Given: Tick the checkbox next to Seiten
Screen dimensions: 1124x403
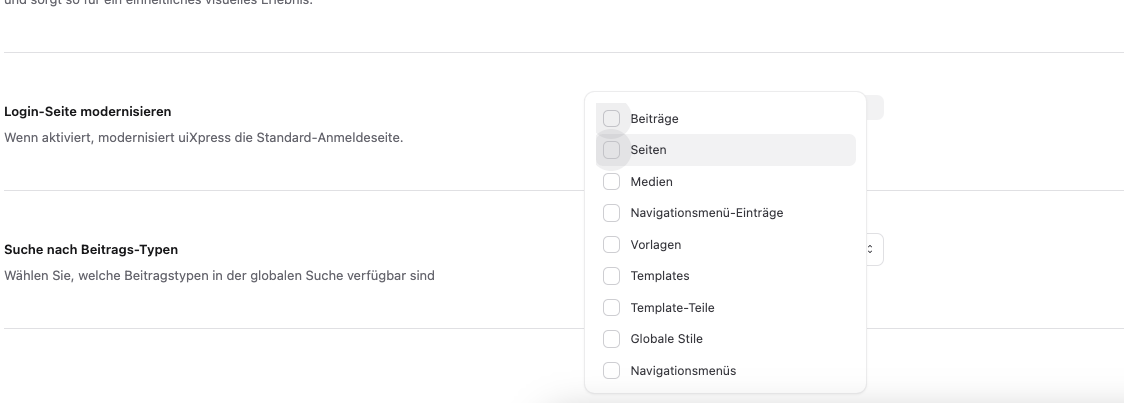Looking at the screenshot, I should 612,150.
